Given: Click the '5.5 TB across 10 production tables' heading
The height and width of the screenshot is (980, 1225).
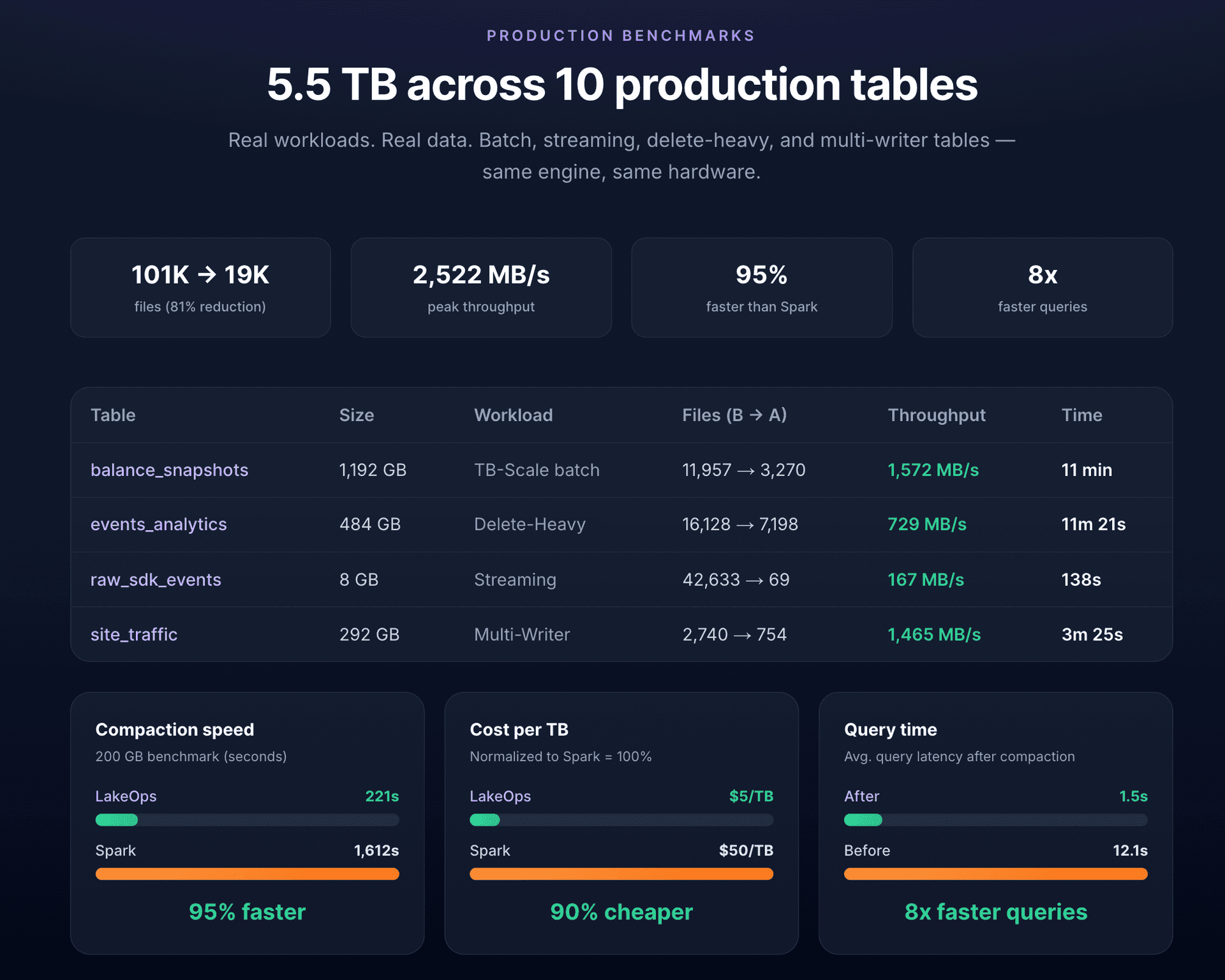Looking at the screenshot, I should 622,85.
